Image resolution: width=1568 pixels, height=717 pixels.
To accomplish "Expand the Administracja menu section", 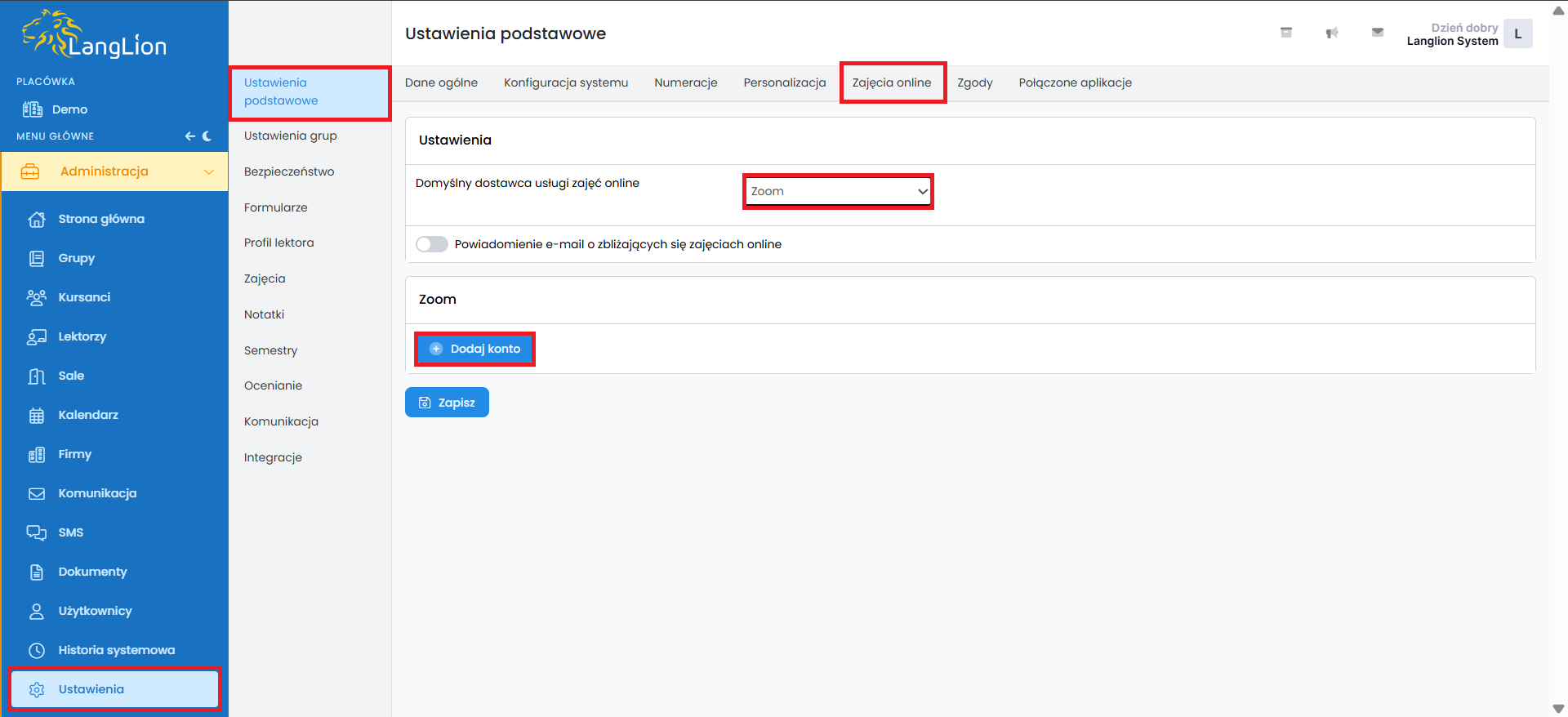I will (x=114, y=171).
